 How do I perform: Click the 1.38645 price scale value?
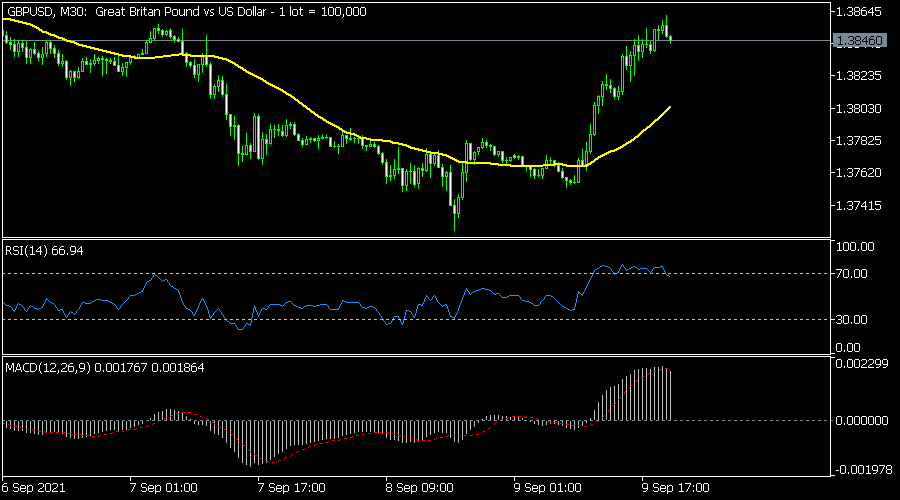click(859, 11)
